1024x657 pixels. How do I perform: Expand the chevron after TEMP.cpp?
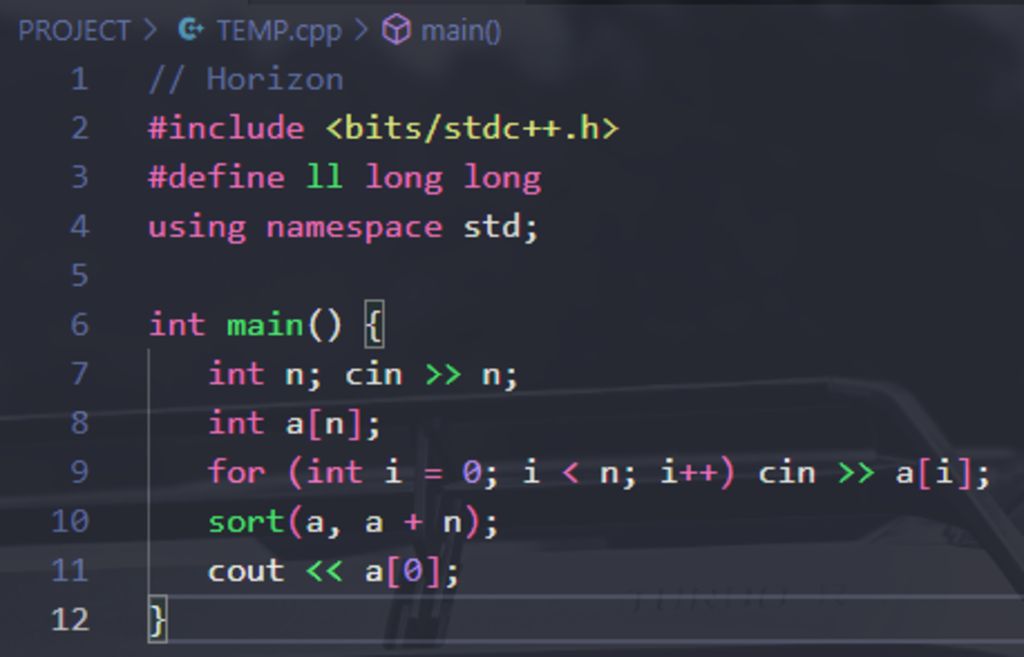(361, 30)
